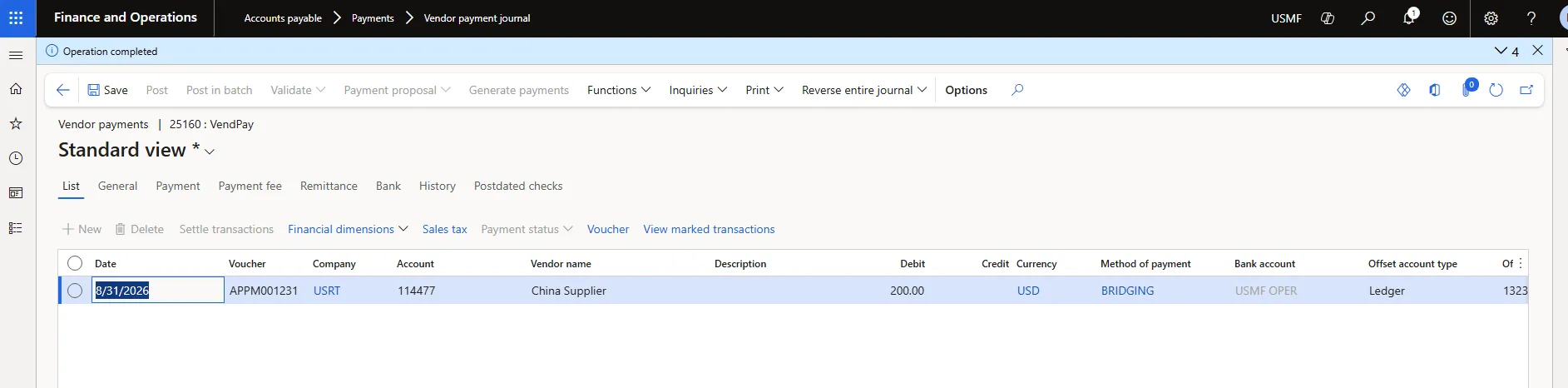1568x388 pixels.
Task: Open the settings gear
Action: coord(1491,18)
